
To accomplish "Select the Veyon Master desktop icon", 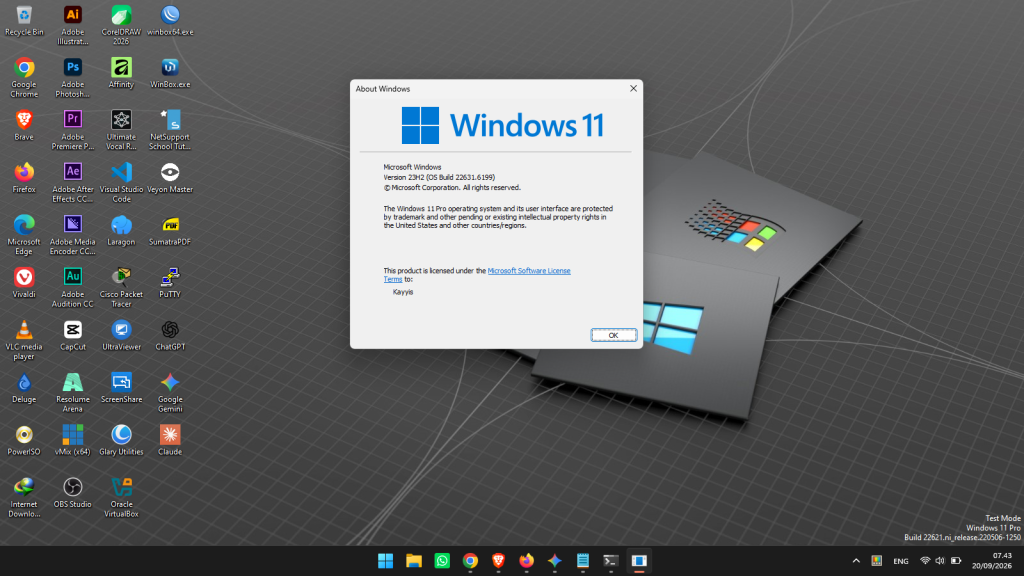I will point(170,178).
